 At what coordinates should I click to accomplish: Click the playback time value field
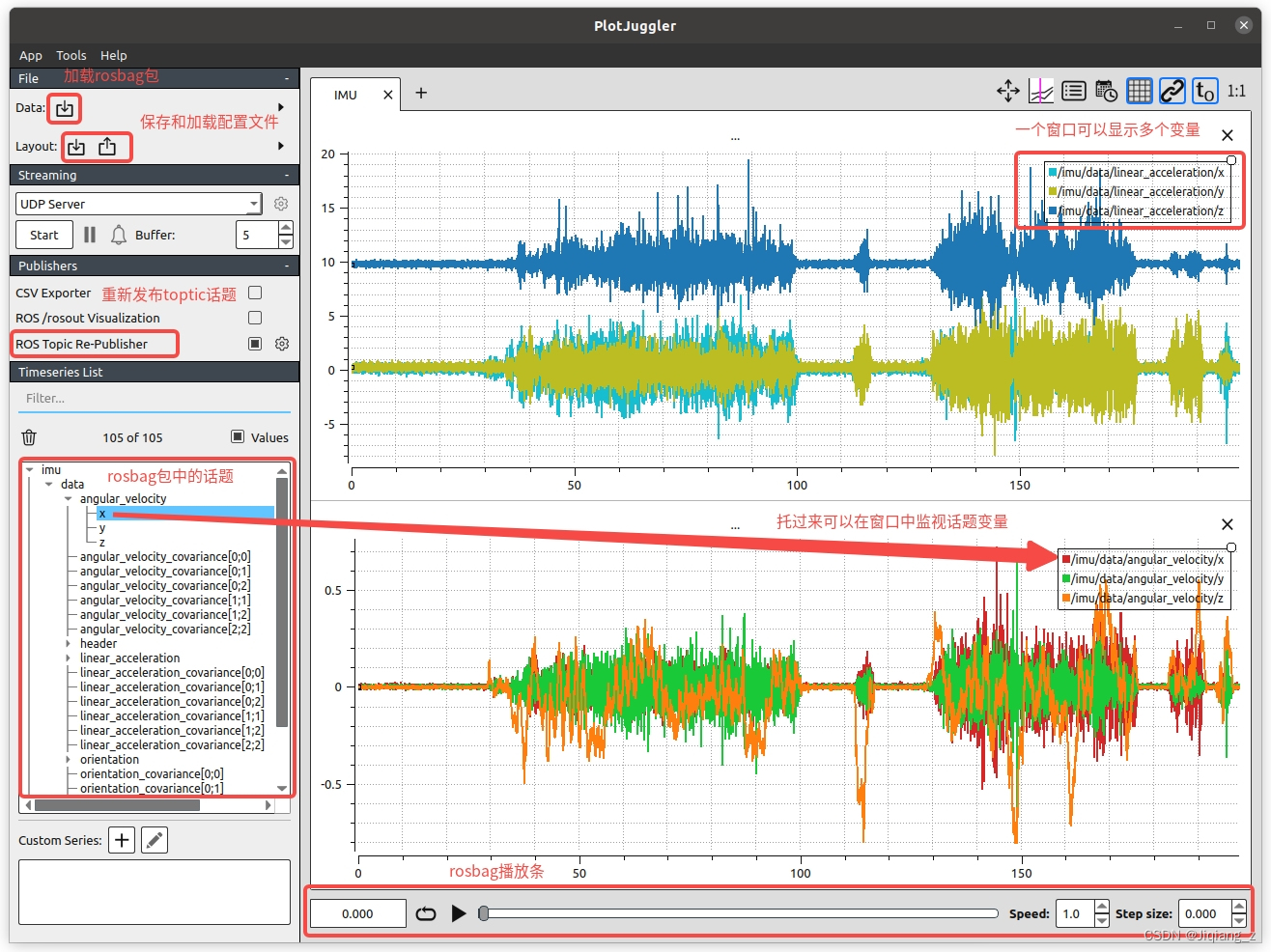pyautogui.click(x=357, y=913)
